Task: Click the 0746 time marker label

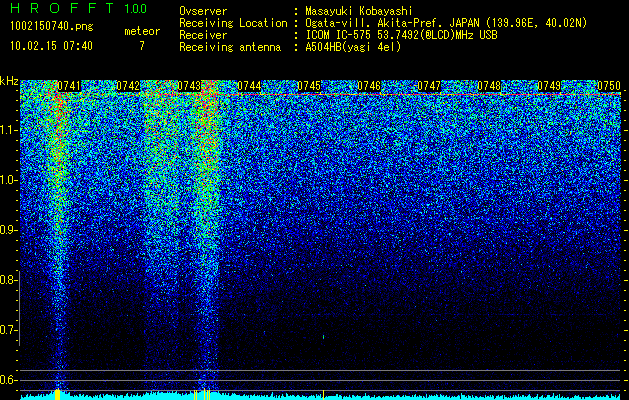Action: (369, 86)
